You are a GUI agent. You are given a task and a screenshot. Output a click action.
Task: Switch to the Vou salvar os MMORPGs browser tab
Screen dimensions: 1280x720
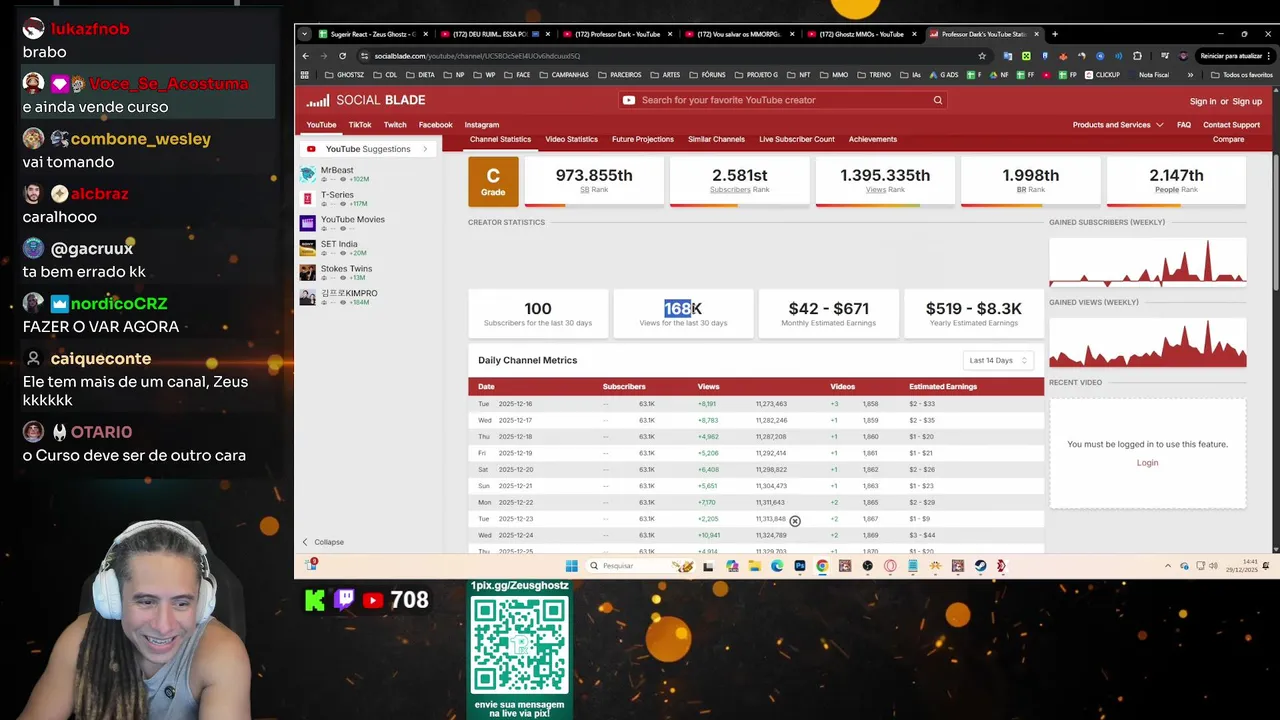tap(738, 34)
